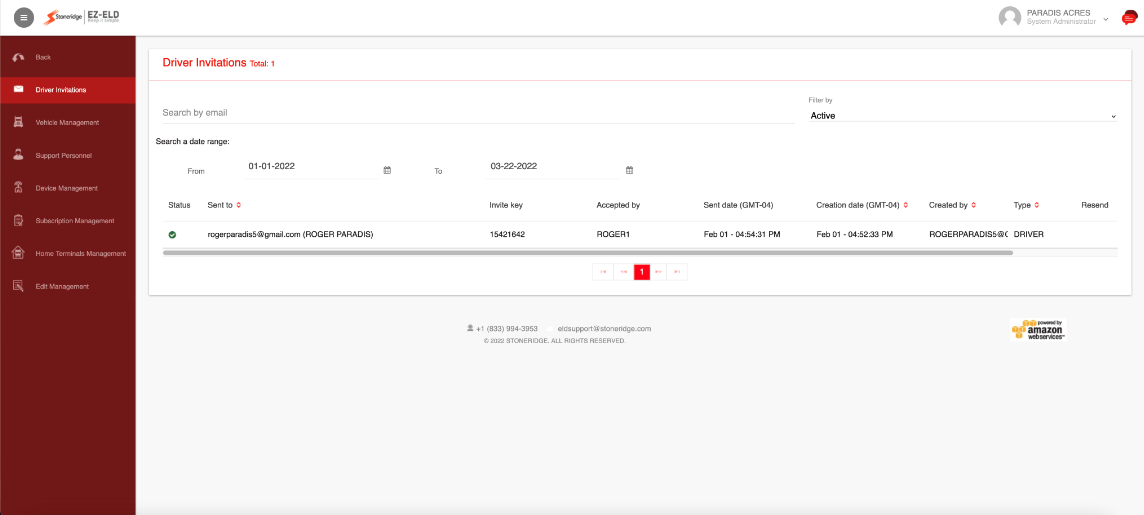This screenshot has height=515, width=1144.
Task: Go to last page pagination button
Action: [x=677, y=272]
